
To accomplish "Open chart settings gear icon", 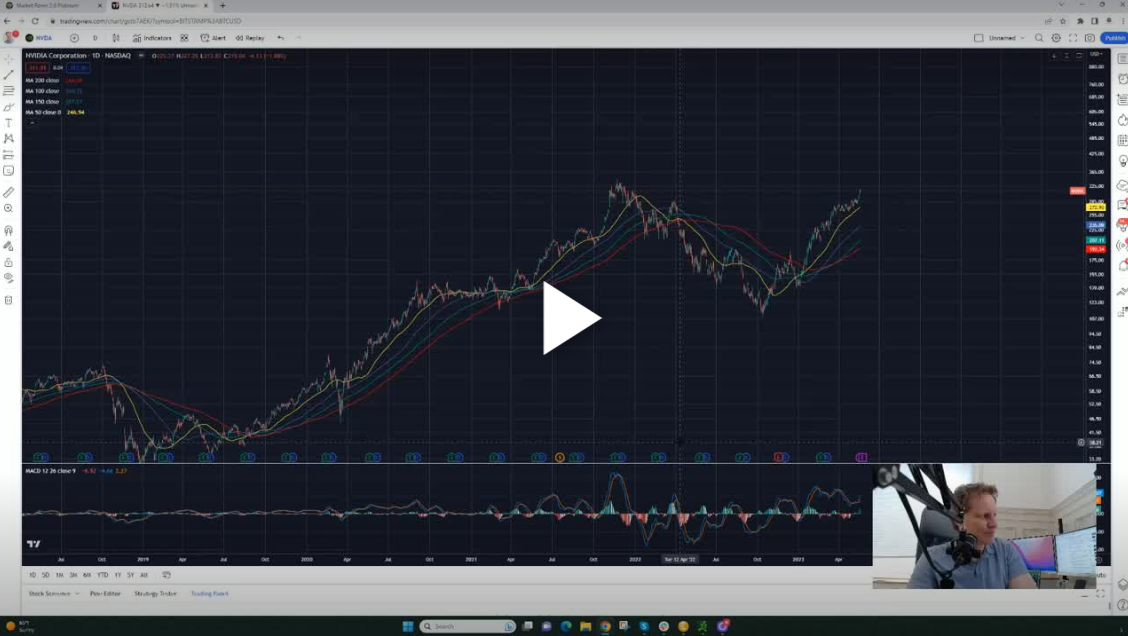I will [1056, 38].
